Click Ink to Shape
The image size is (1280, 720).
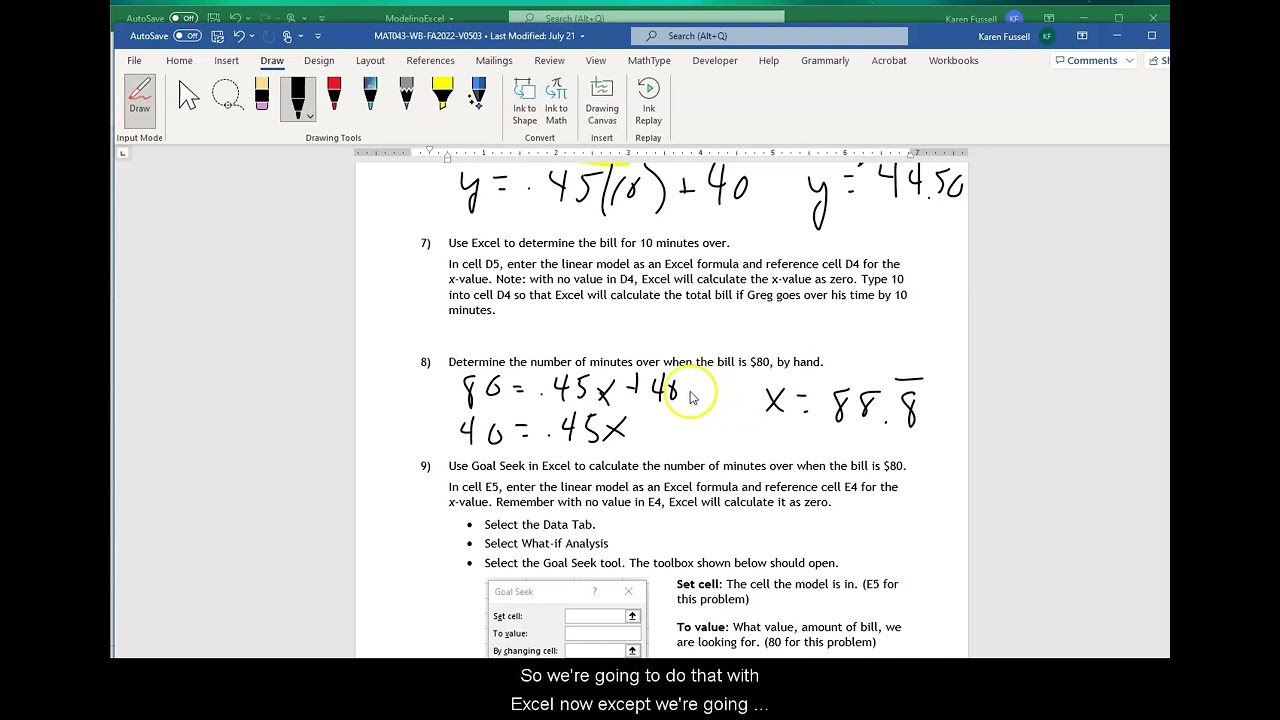point(525,102)
